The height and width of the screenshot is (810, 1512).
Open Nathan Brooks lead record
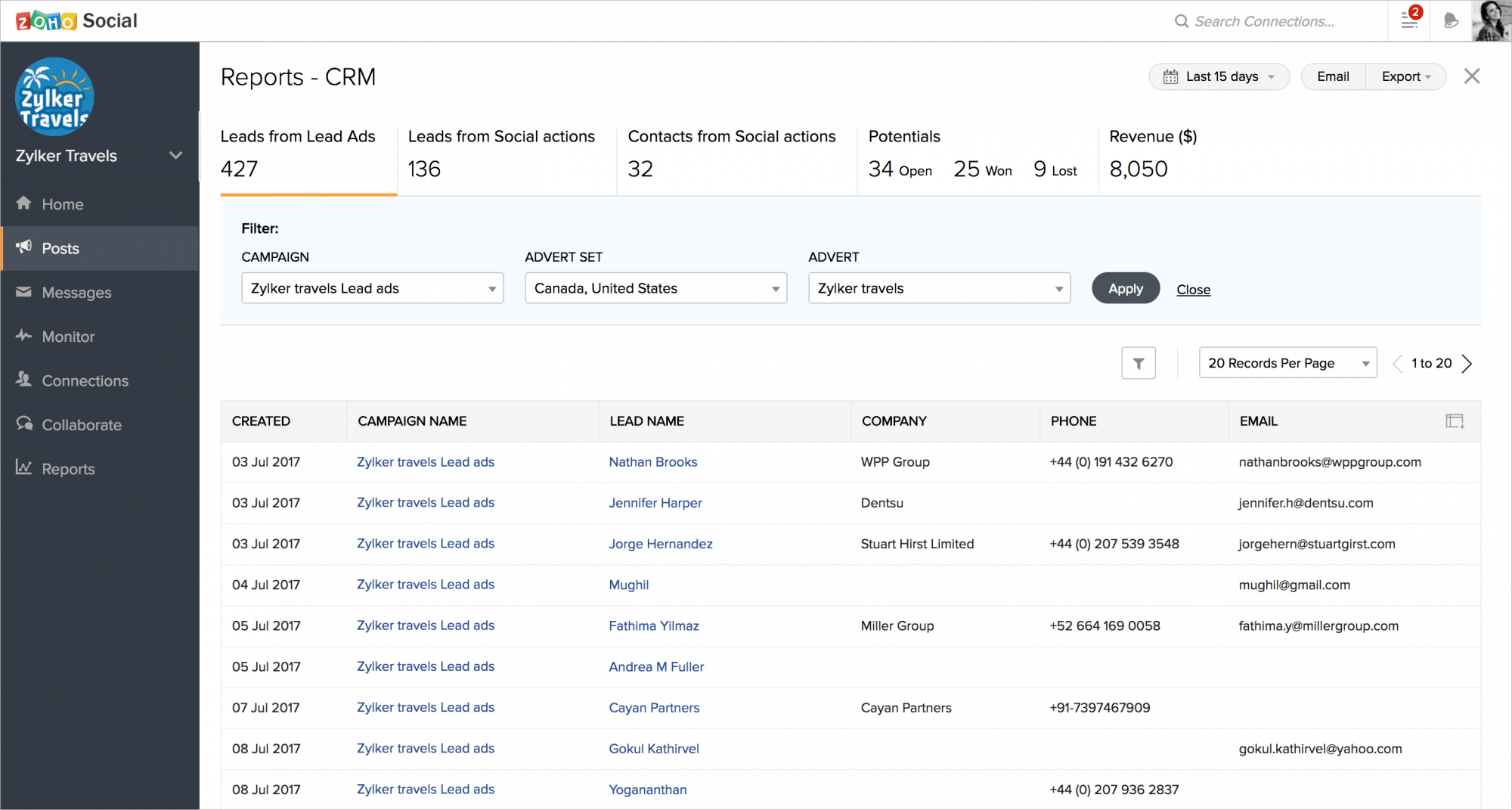[652, 462]
